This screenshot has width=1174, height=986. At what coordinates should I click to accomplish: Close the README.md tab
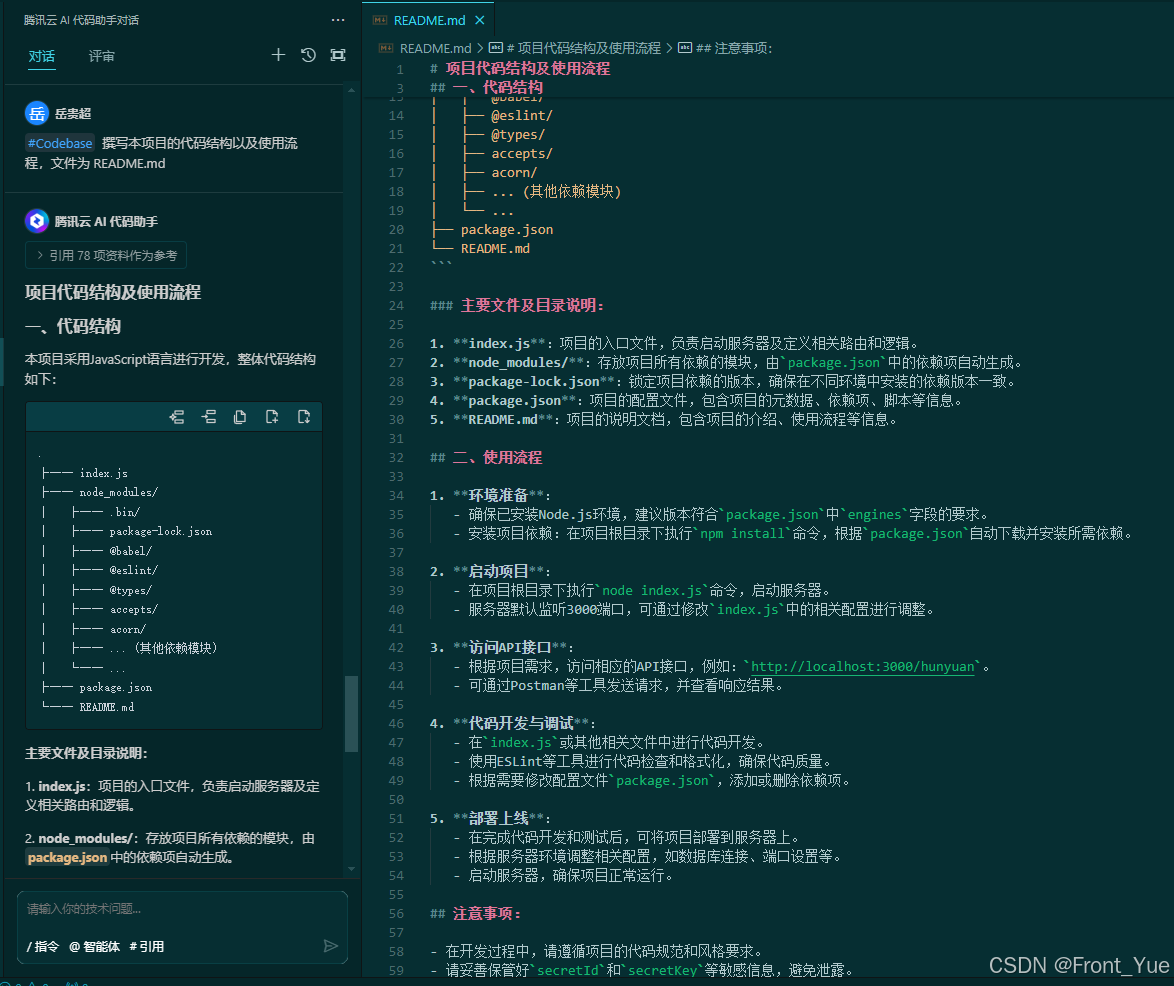pyautogui.click(x=480, y=20)
